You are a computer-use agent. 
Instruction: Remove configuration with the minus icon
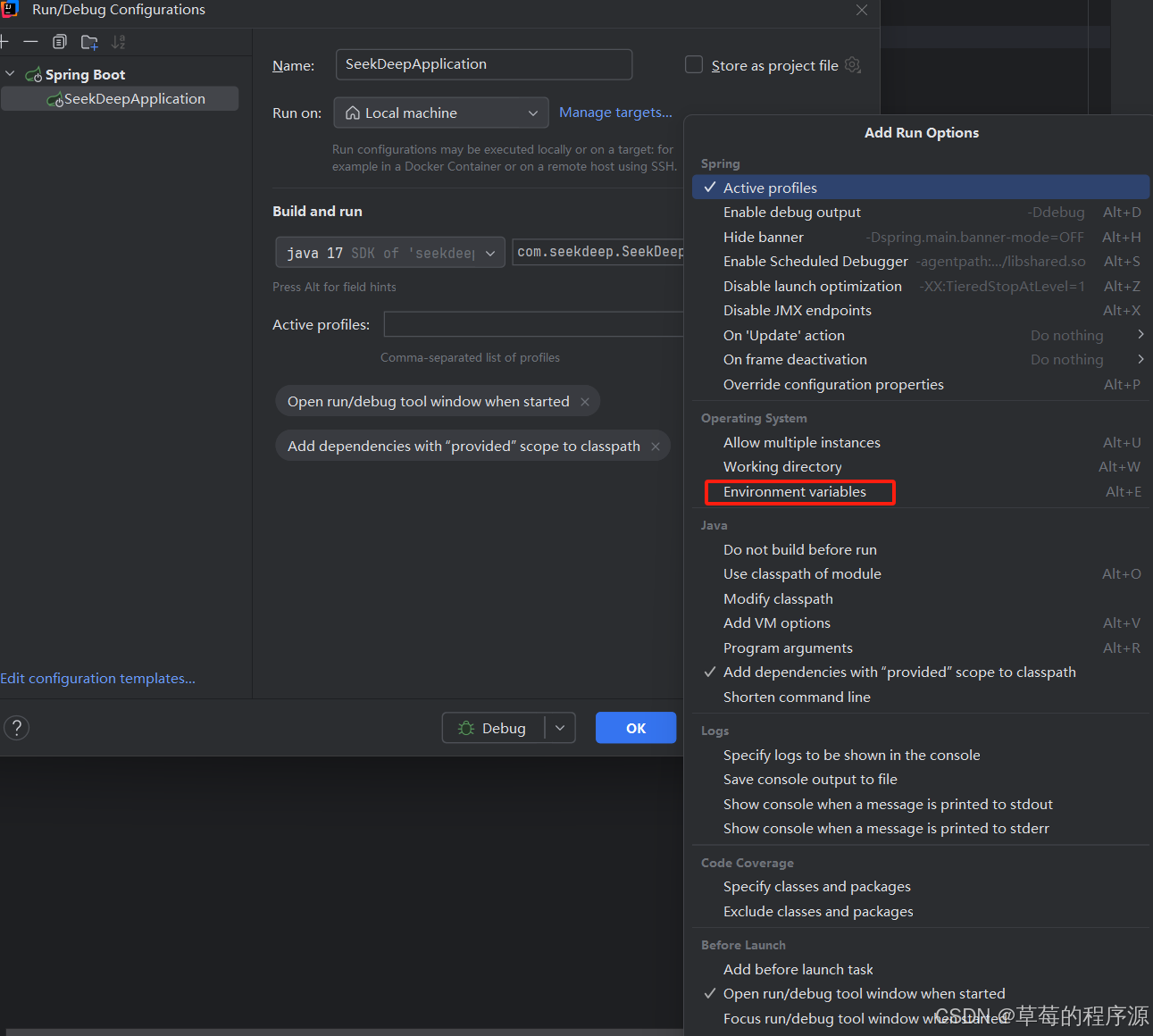point(30,42)
